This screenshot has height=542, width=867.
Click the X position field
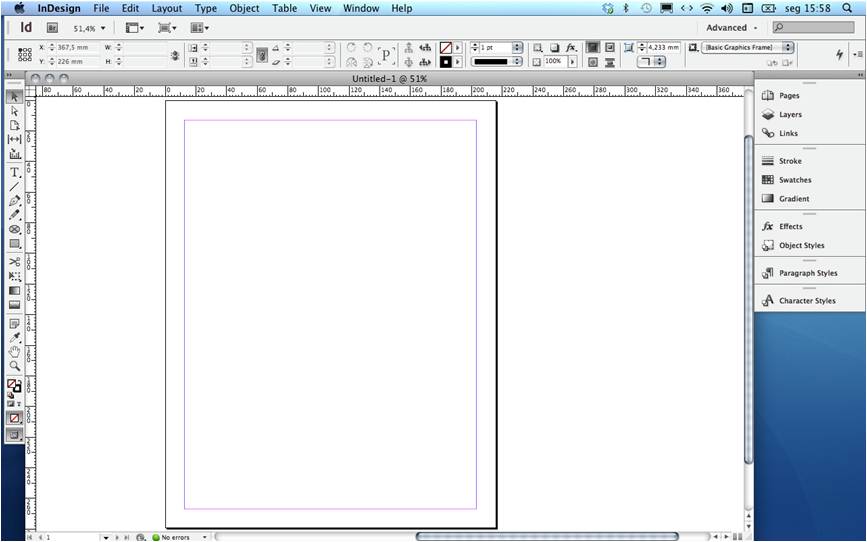coord(77,48)
